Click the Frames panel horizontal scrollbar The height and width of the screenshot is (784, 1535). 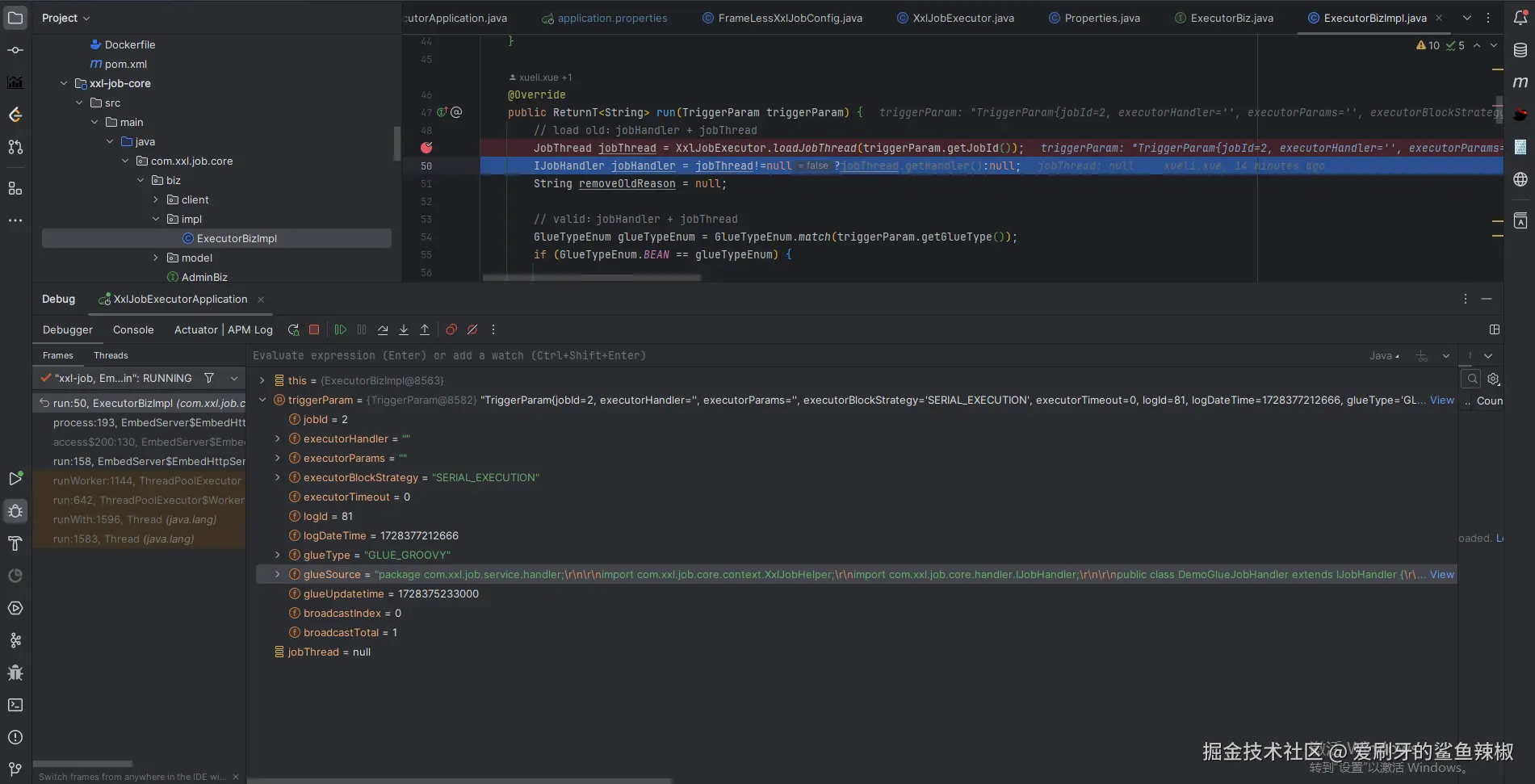pos(82,764)
